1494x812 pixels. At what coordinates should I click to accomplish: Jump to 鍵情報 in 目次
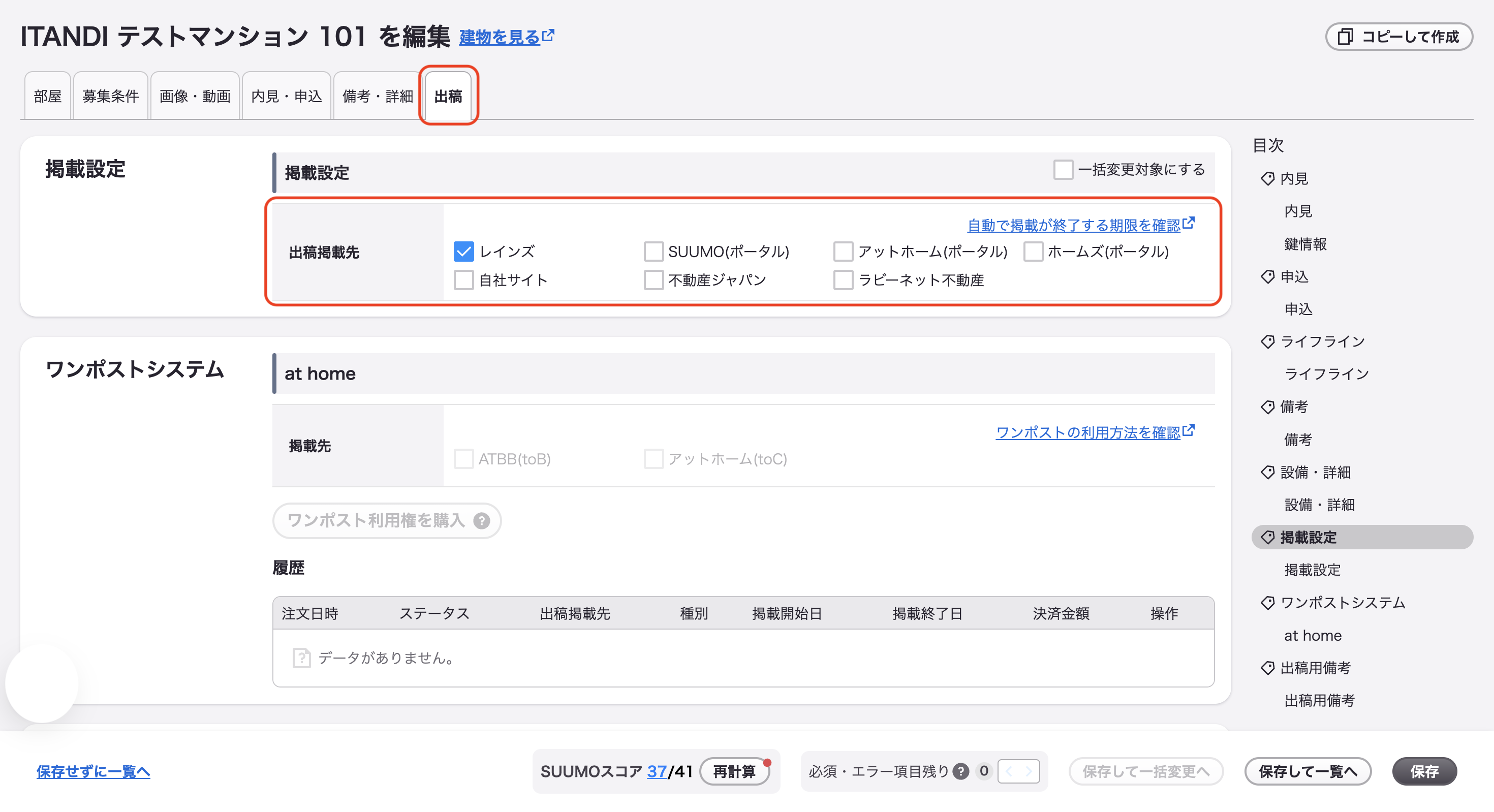pyautogui.click(x=1305, y=244)
